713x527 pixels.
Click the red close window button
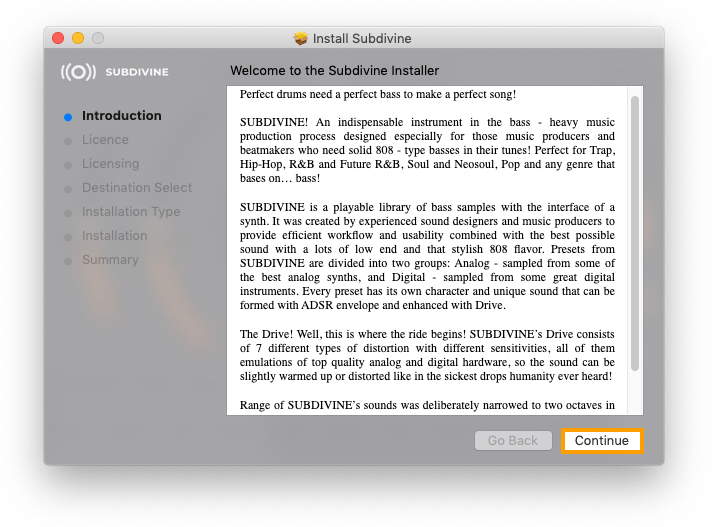point(58,38)
